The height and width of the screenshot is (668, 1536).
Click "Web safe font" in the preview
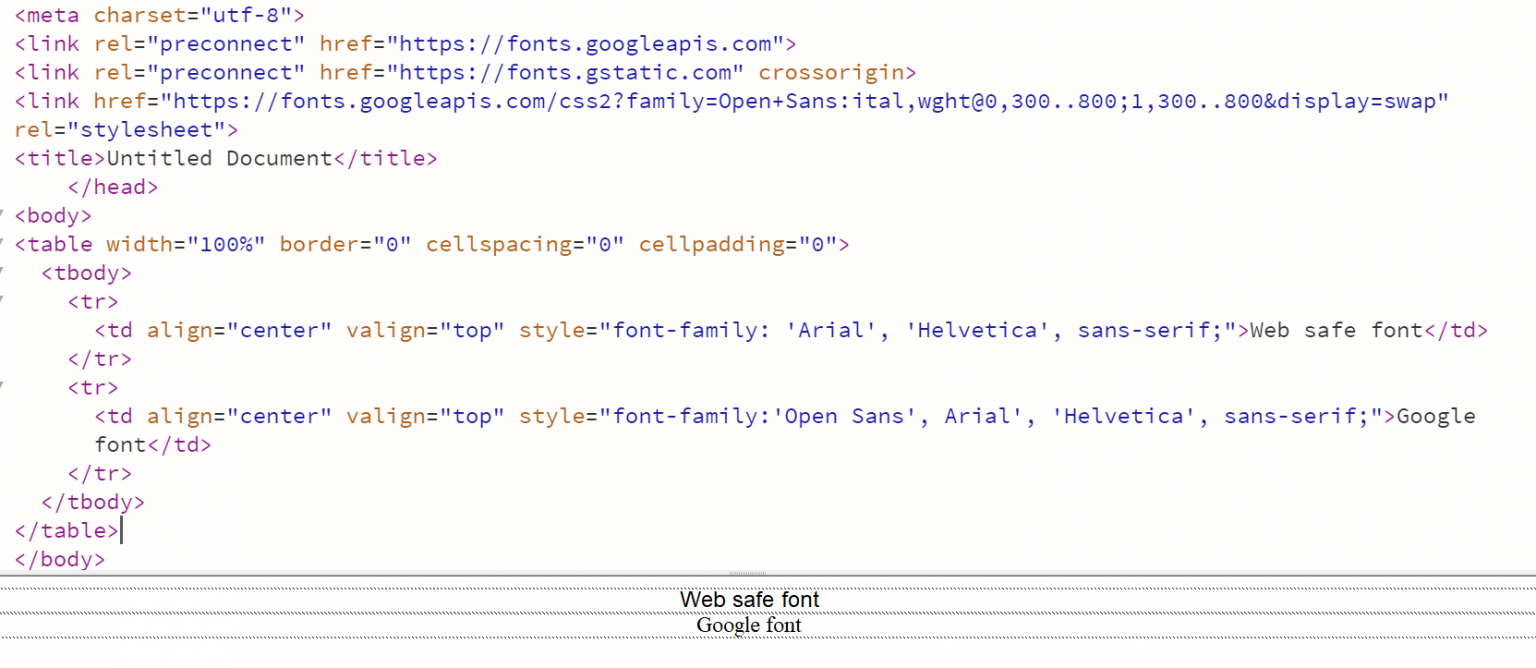tap(749, 600)
